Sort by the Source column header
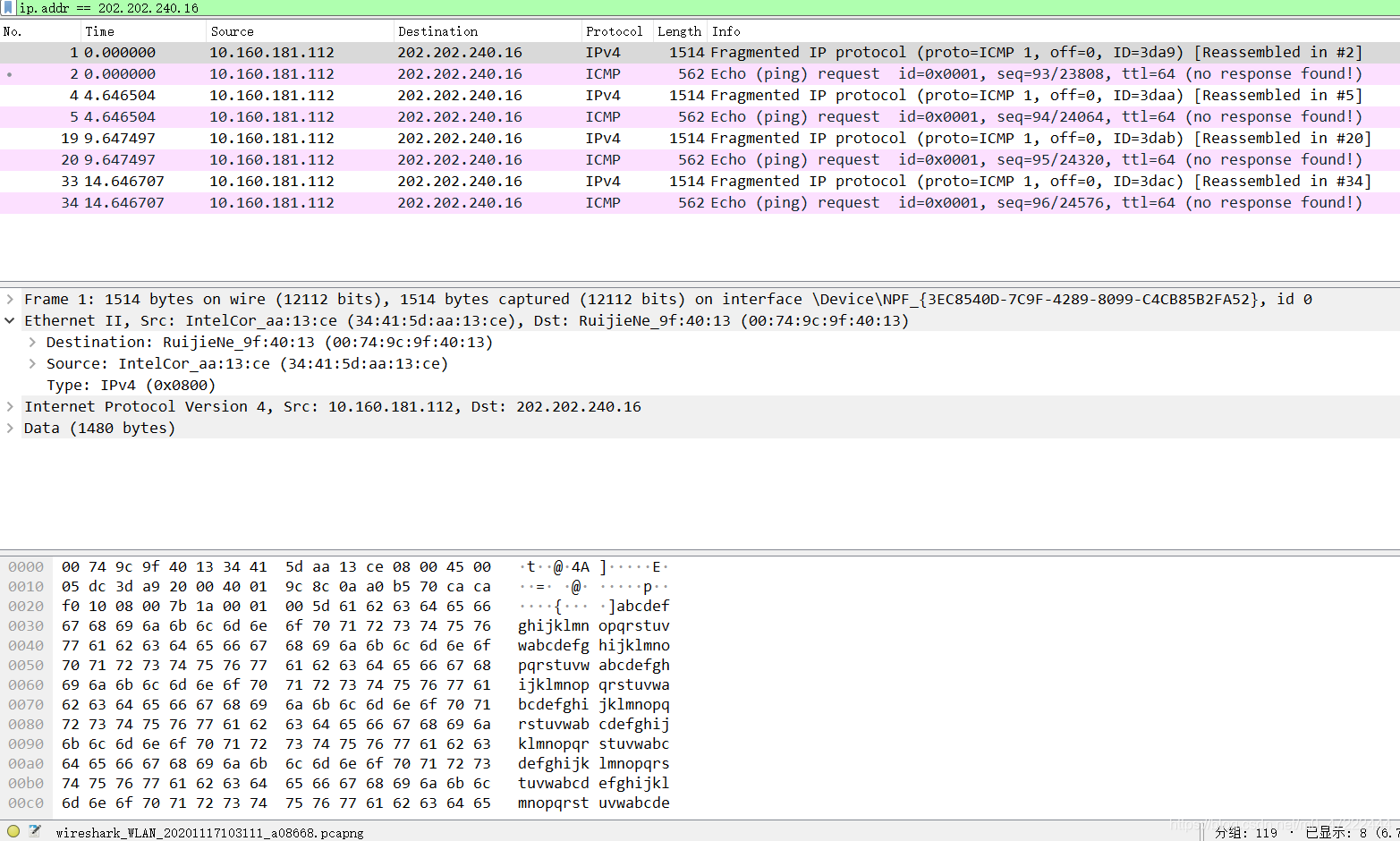 [x=301, y=31]
